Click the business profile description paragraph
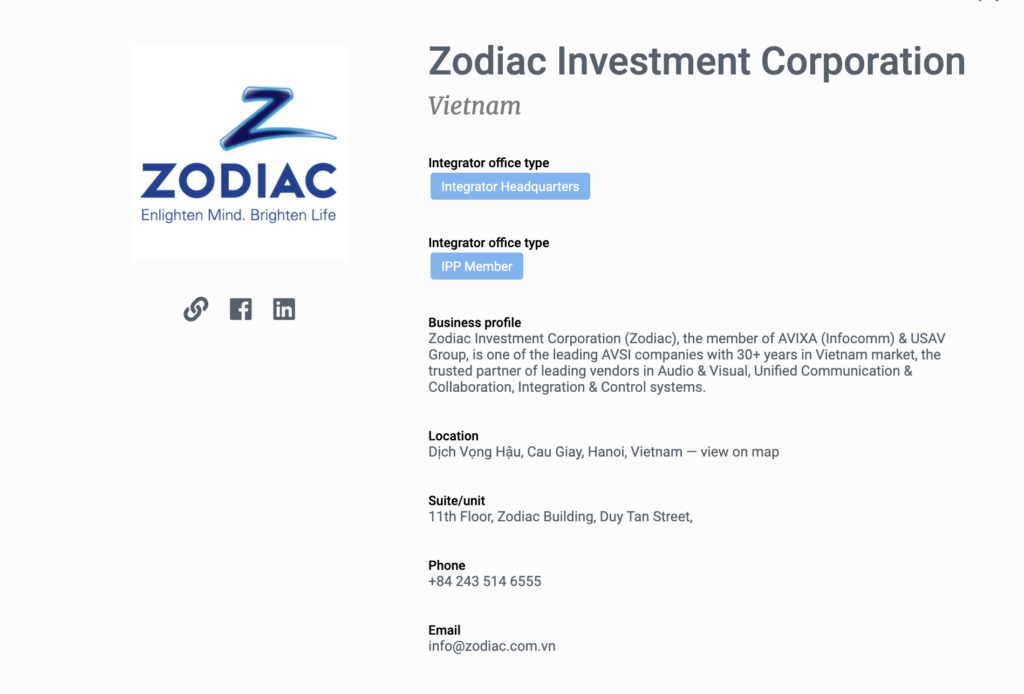The height and width of the screenshot is (694, 1024). (686, 363)
